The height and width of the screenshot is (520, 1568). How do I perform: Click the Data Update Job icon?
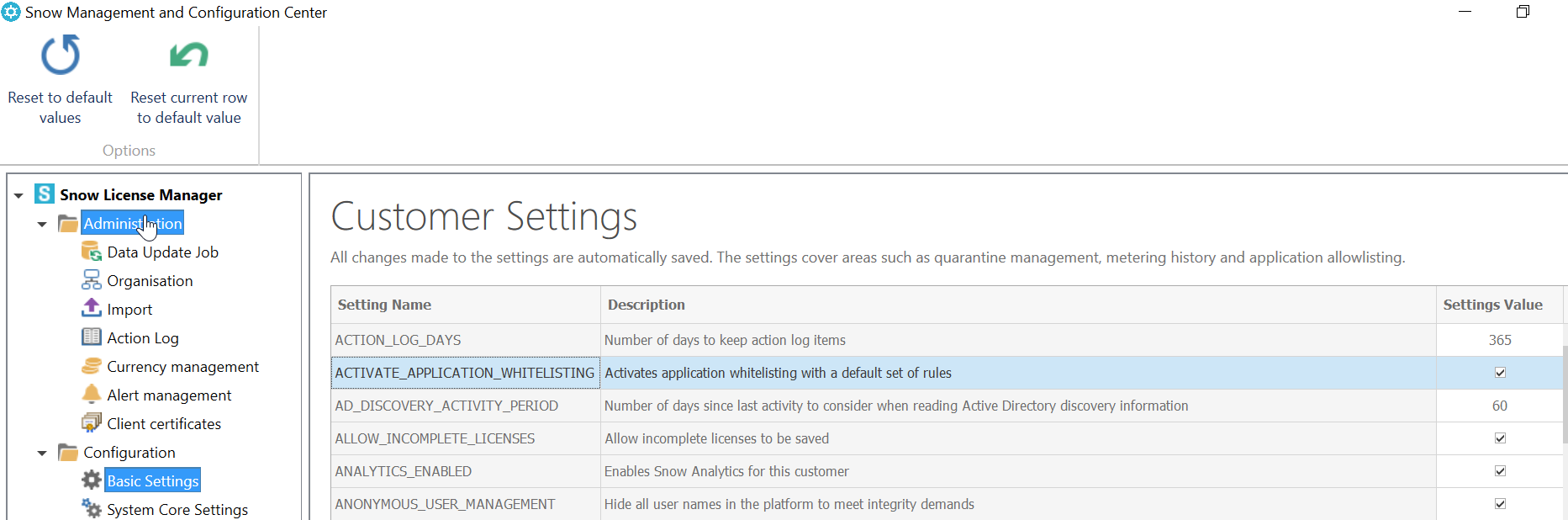click(92, 252)
